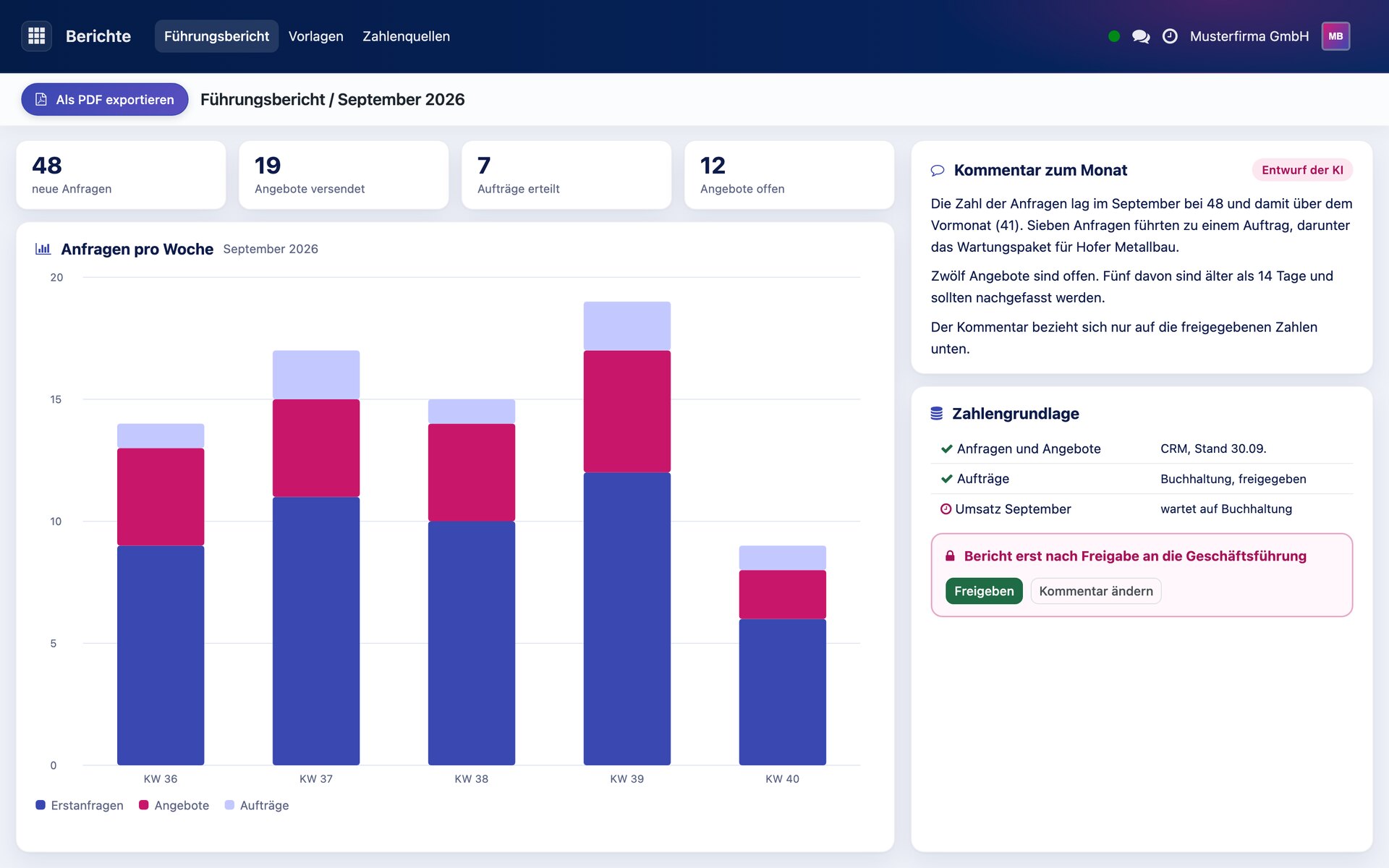Screen dimensions: 1389x868
Task: Click Musterfirma GmbH company name
Action: (x=1249, y=36)
